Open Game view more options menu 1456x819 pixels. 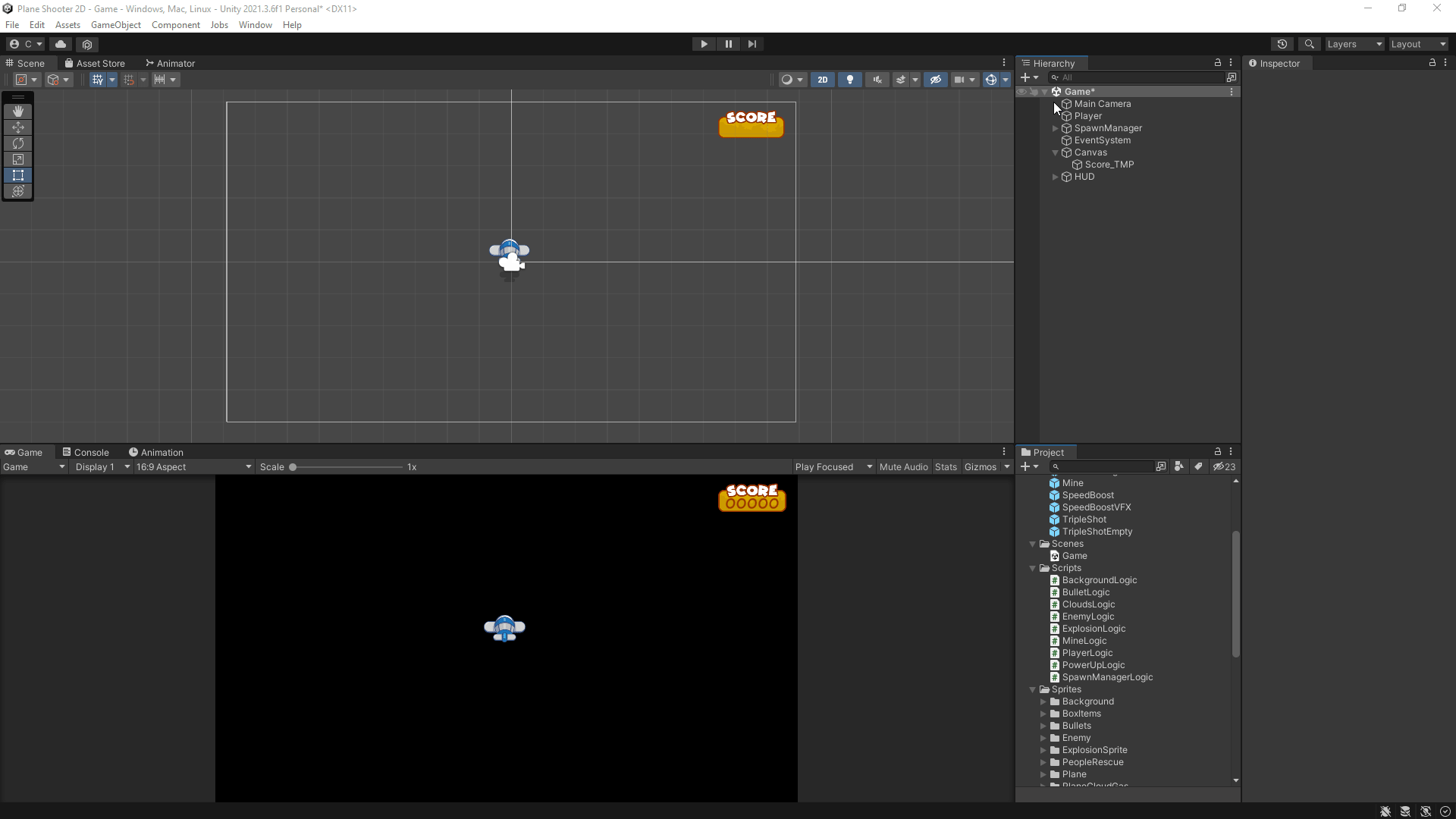pyautogui.click(x=1004, y=452)
